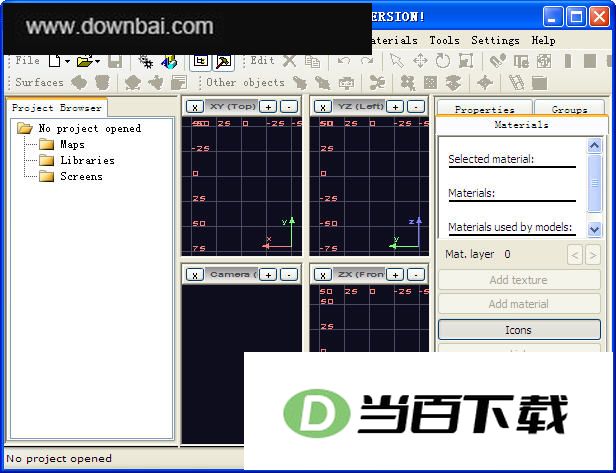
Task: Close the ZX (Front) viewport with x
Action: coord(323,275)
